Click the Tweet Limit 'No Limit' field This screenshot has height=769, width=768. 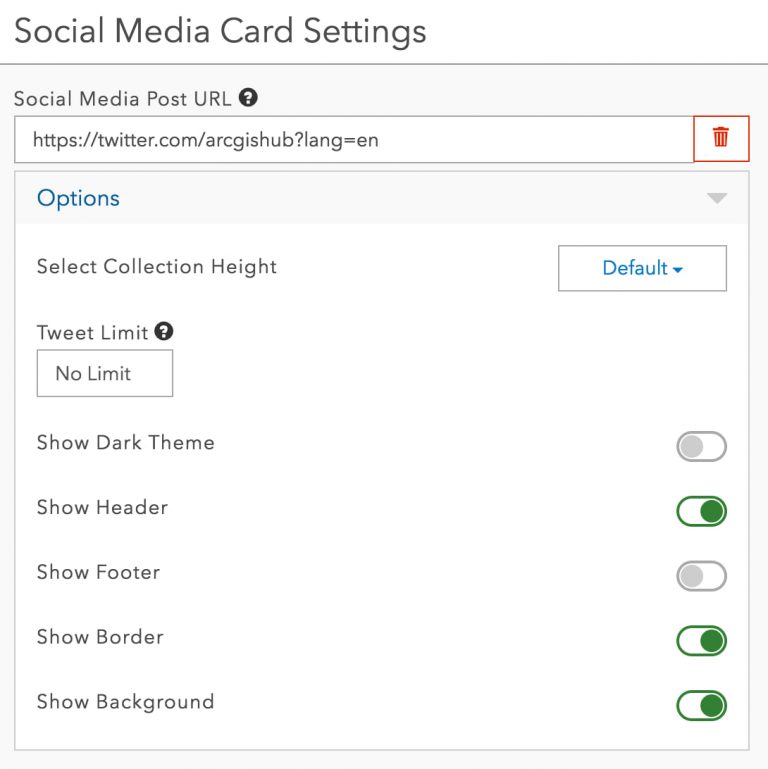point(105,373)
